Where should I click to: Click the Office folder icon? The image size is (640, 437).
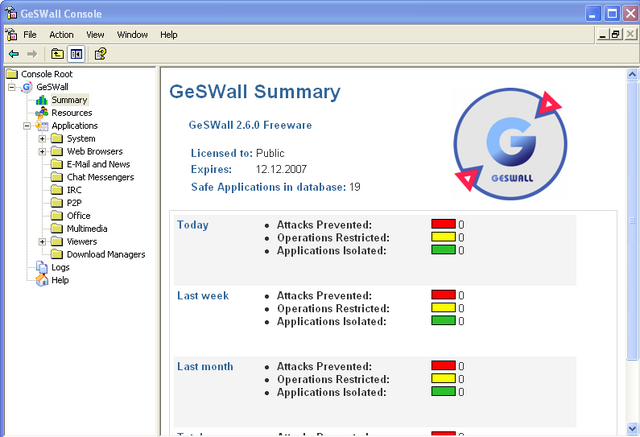pos(57,215)
